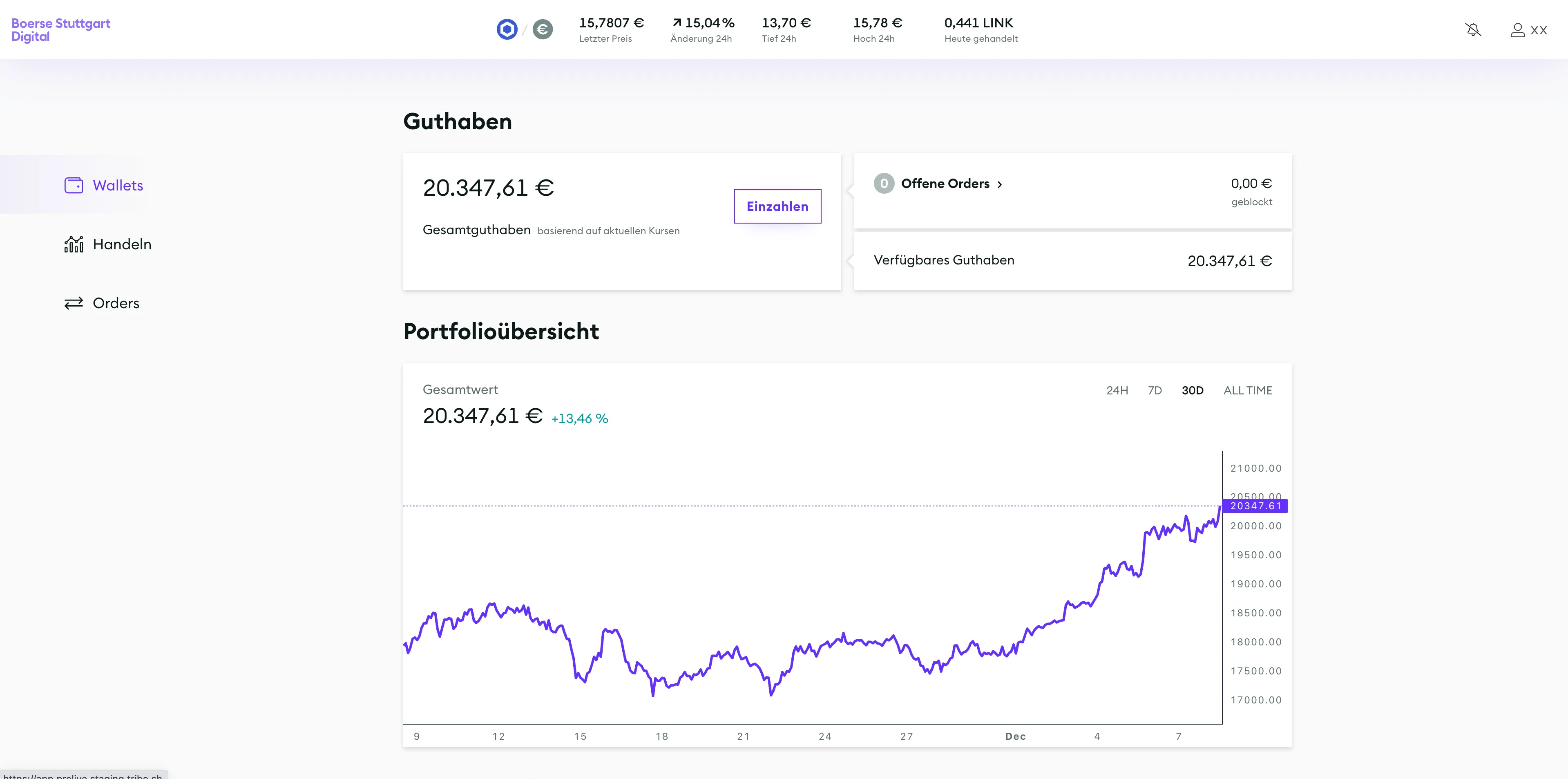Viewport: 1568px width, 779px height.
Task: Click the Boerse Stuttgart Digital logo
Action: [60, 29]
